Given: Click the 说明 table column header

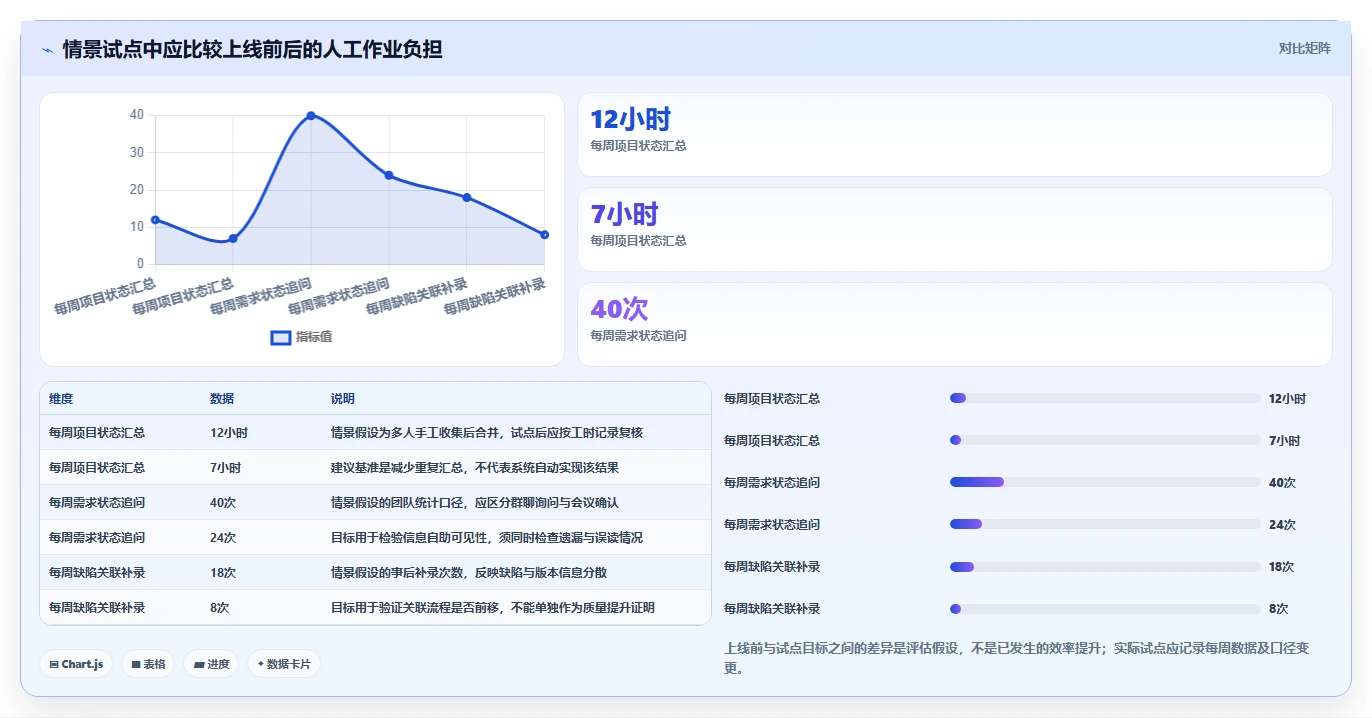Looking at the screenshot, I should [x=343, y=399].
